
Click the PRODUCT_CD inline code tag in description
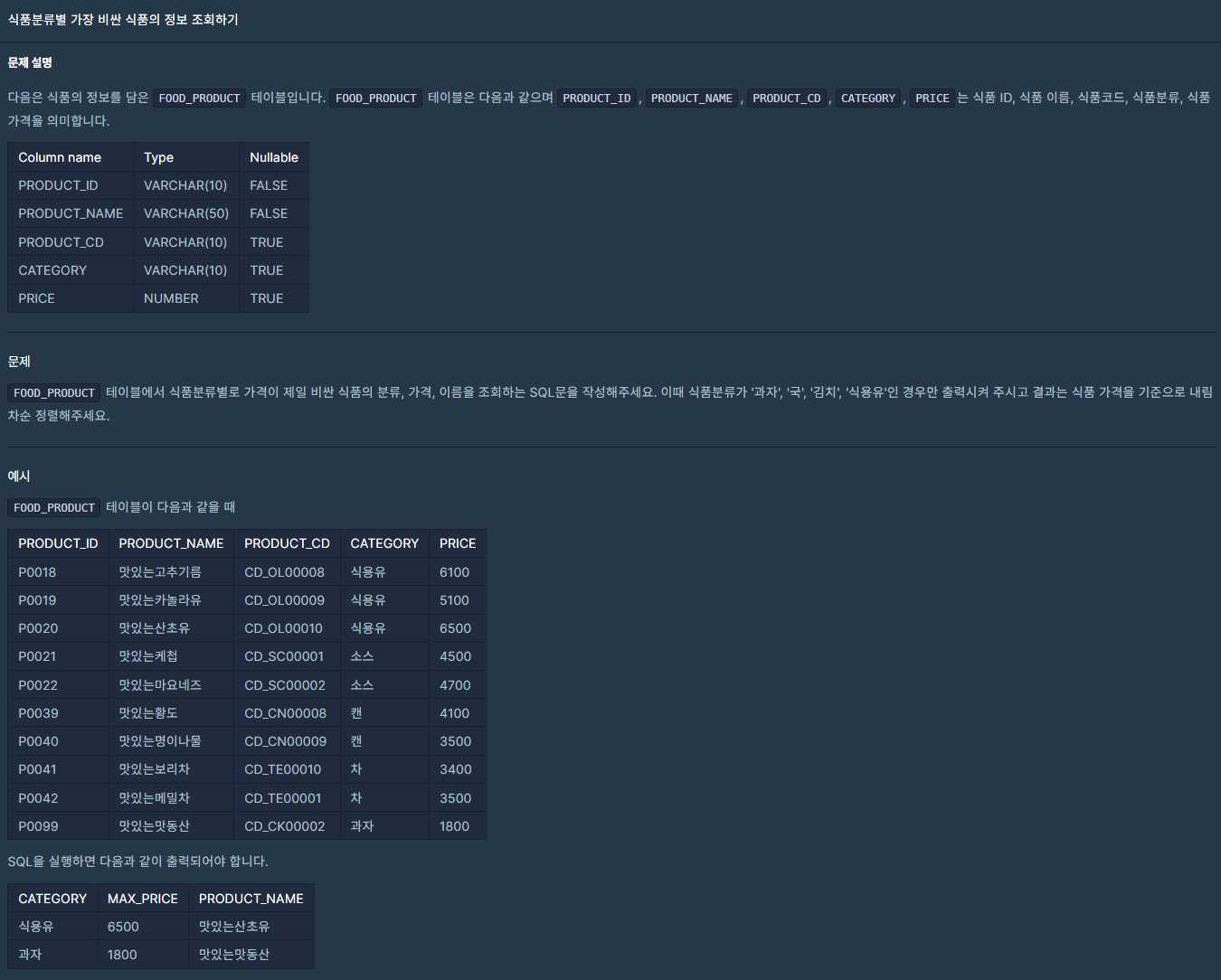786,98
